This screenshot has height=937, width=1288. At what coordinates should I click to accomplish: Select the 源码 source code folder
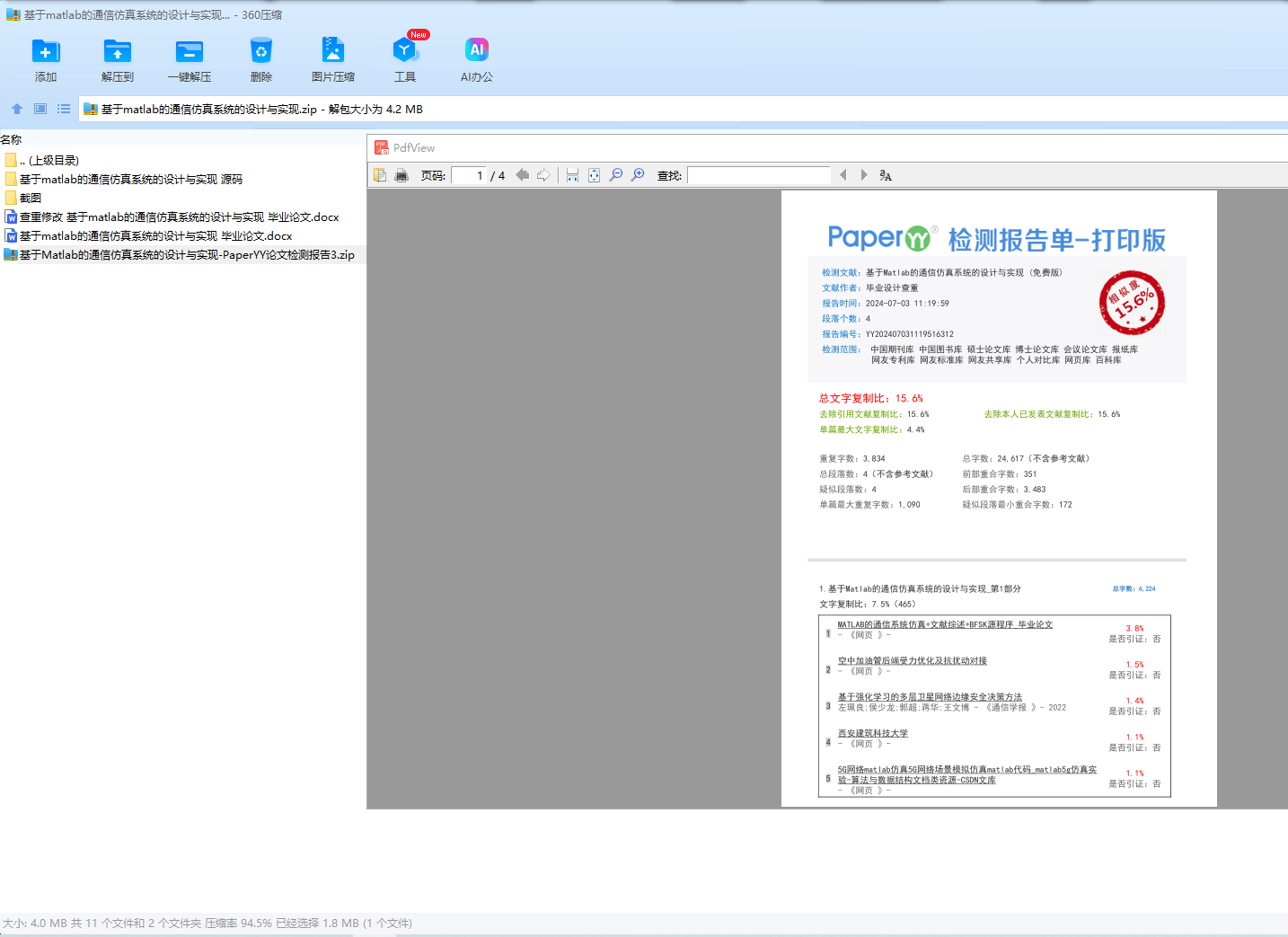point(124,180)
